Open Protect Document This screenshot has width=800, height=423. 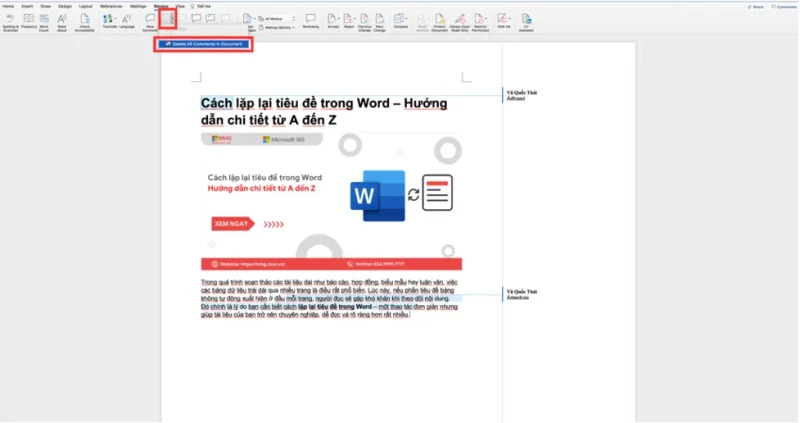tap(439, 22)
